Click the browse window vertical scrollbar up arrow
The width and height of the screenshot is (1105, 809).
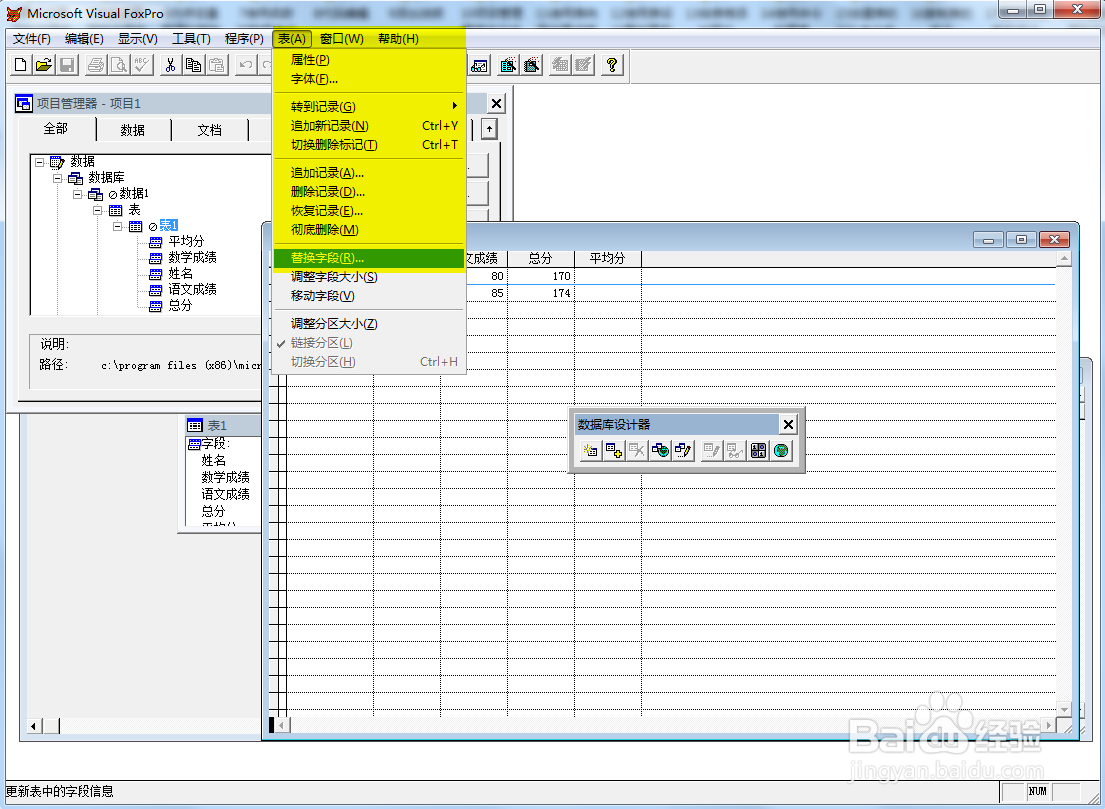pyautogui.click(x=1064, y=259)
